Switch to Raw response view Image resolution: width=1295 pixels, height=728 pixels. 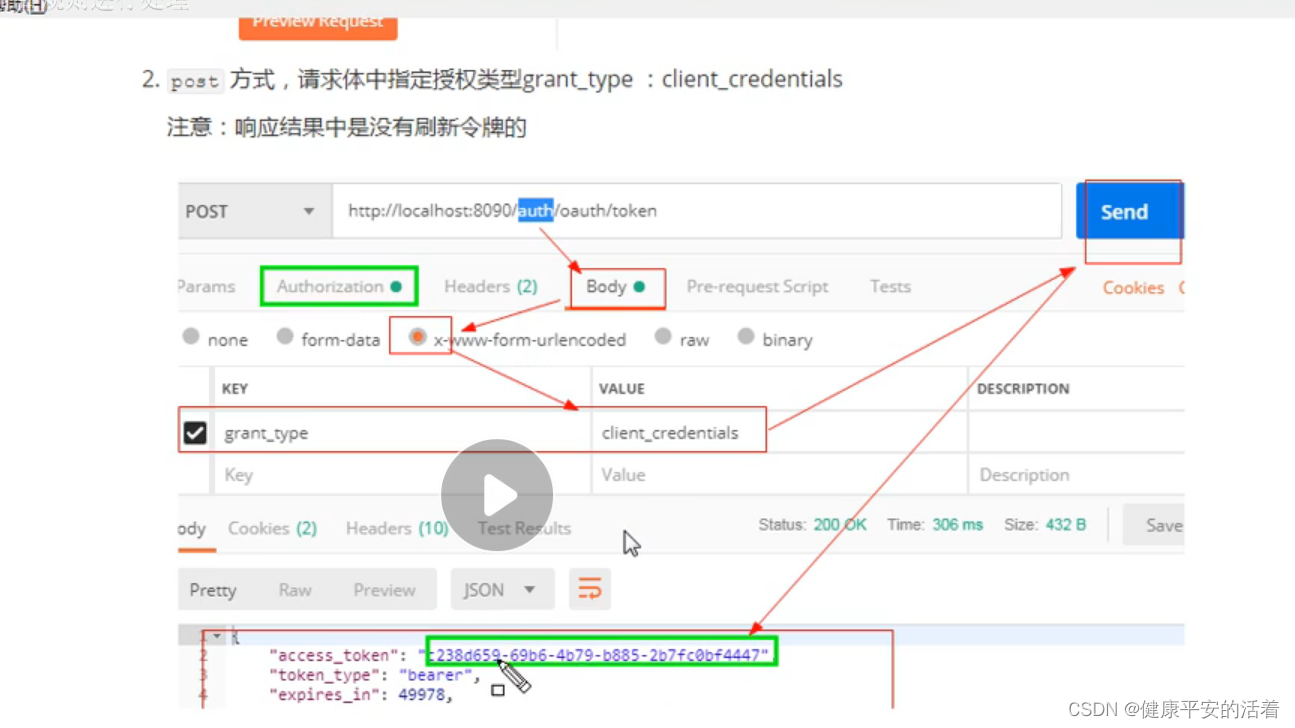point(295,590)
